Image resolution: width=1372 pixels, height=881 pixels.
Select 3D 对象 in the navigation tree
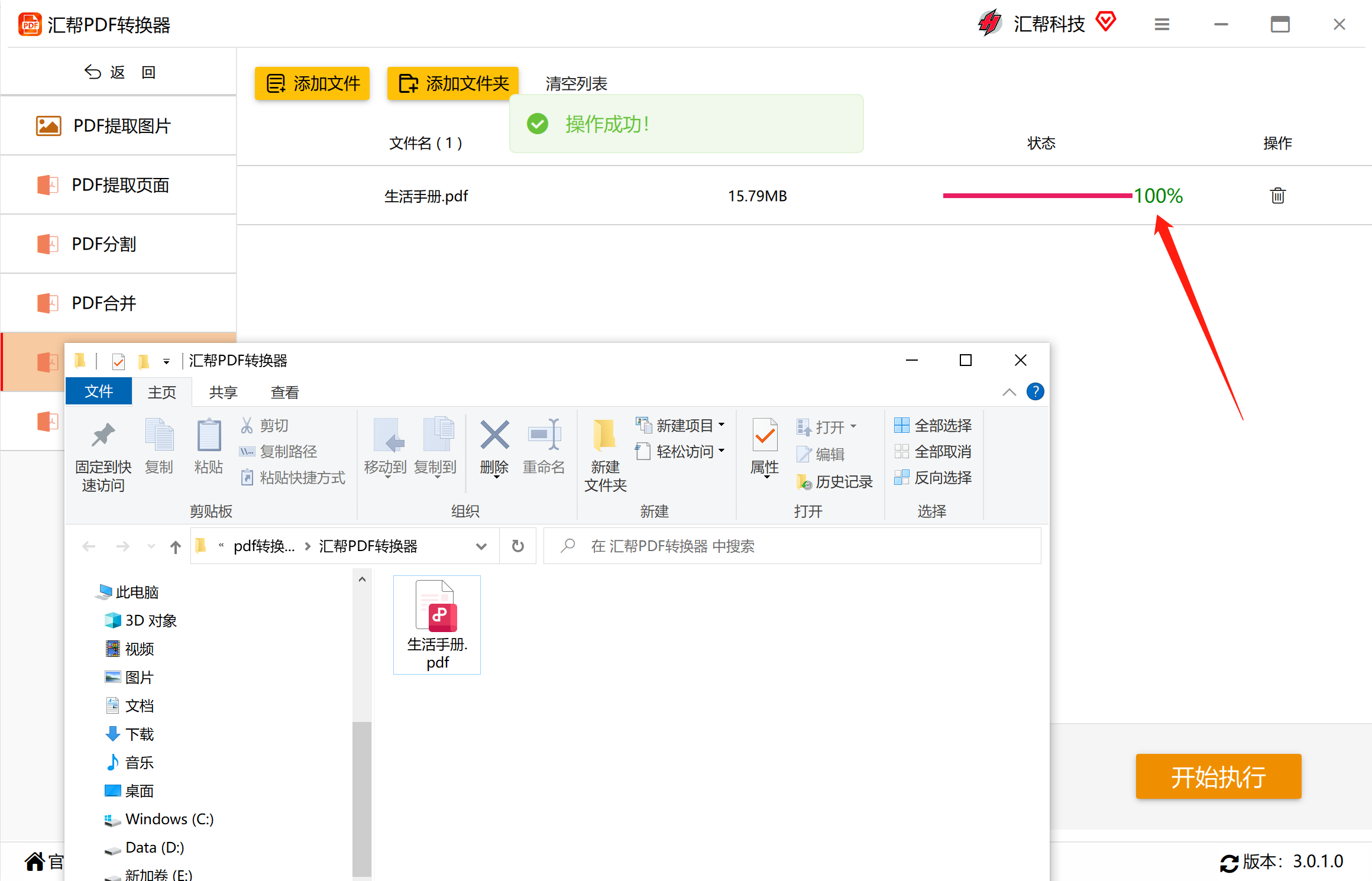coord(141,620)
